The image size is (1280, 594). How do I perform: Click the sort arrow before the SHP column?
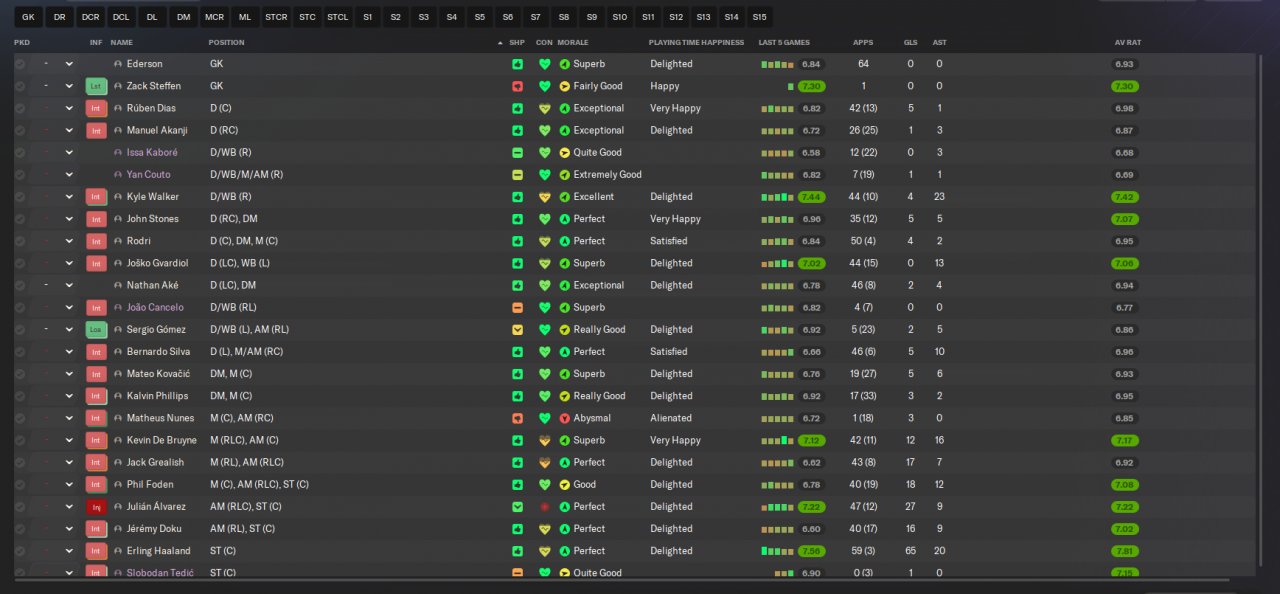(x=500, y=43)
